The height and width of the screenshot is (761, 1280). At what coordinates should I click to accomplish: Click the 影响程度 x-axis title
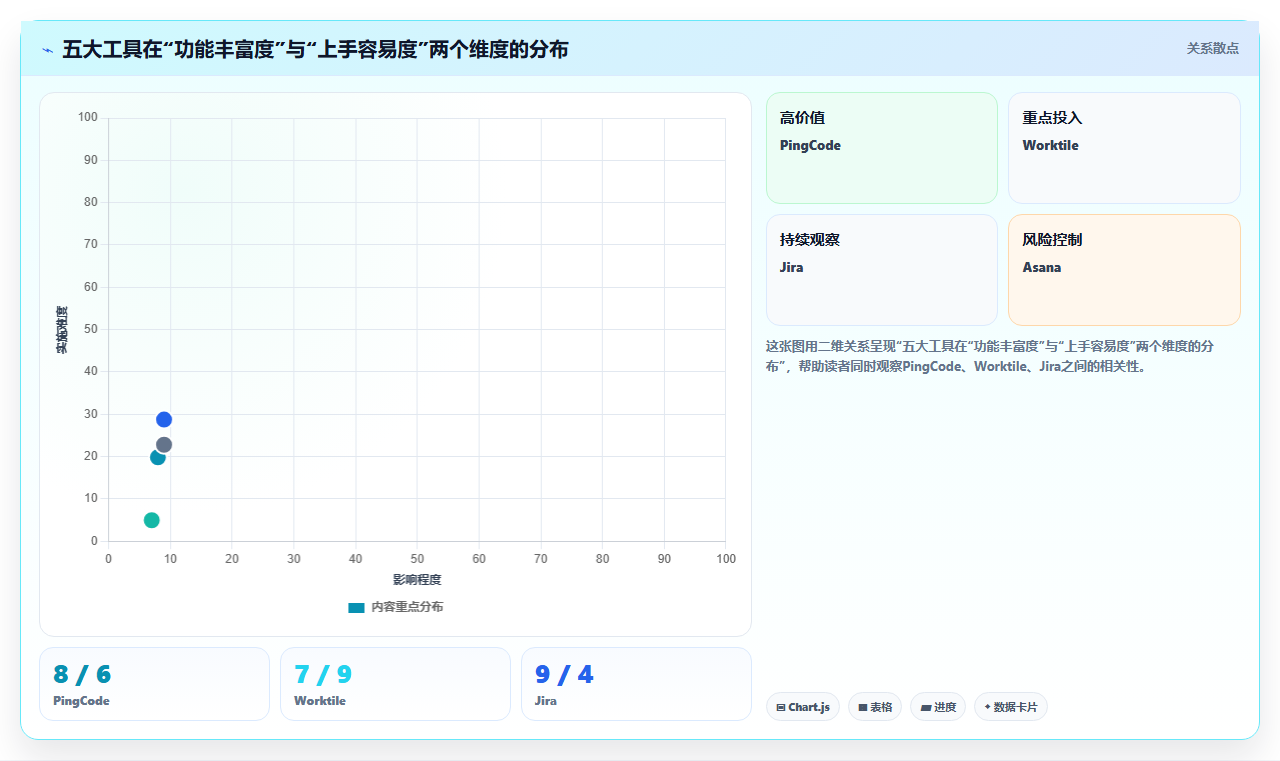pos(417,580)
